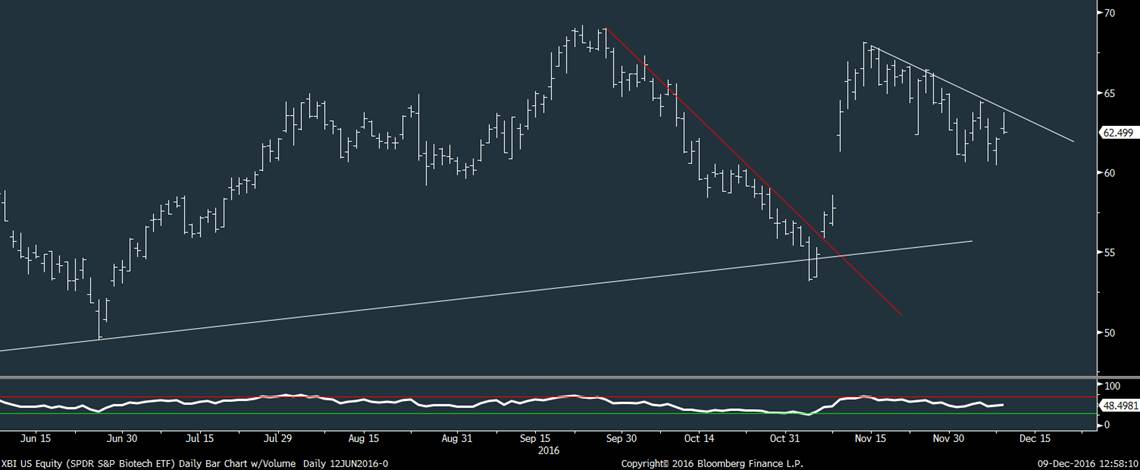Click the 2016 year label under axis
This screenshot has width=1140, height=470.
[x=548, y=450]
